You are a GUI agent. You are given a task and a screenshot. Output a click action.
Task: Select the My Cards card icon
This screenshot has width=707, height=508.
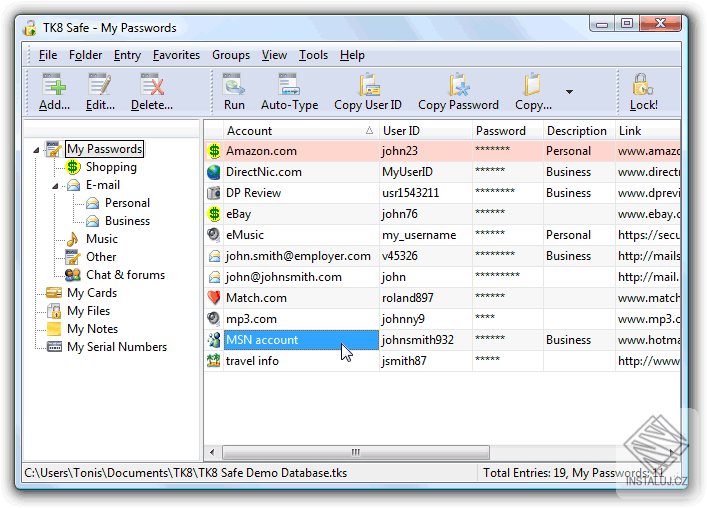pyautogui.click(x=54, y=293)
